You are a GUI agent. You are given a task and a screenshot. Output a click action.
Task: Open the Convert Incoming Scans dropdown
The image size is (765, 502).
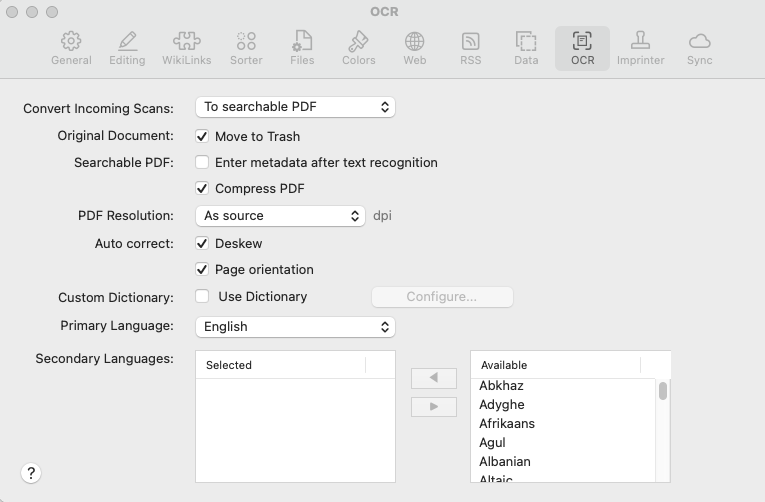tap(295, 107)
